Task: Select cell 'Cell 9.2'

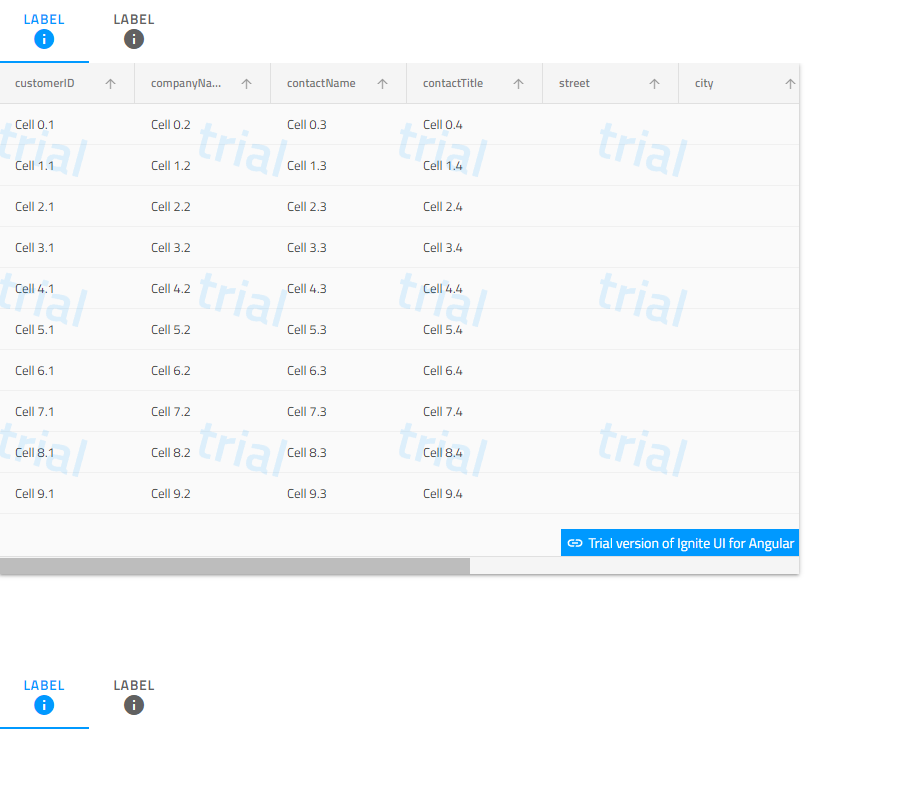Action: pos(202,494)
